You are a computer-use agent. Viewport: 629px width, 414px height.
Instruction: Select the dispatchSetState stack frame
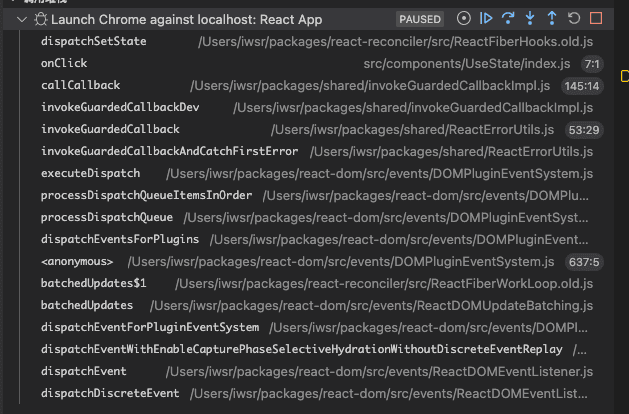click(94, 41)
